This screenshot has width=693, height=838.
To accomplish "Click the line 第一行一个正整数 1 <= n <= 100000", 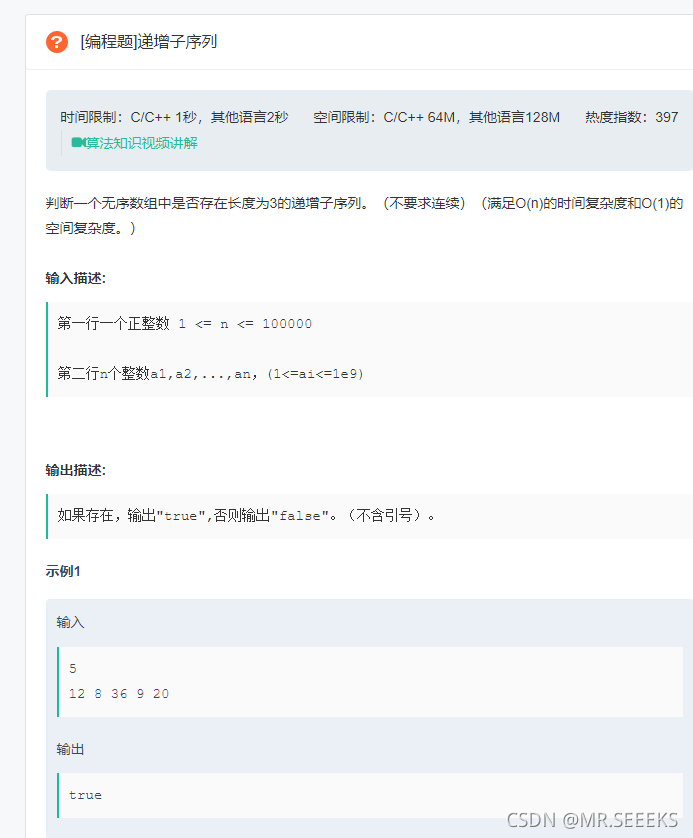I will 184,323.
